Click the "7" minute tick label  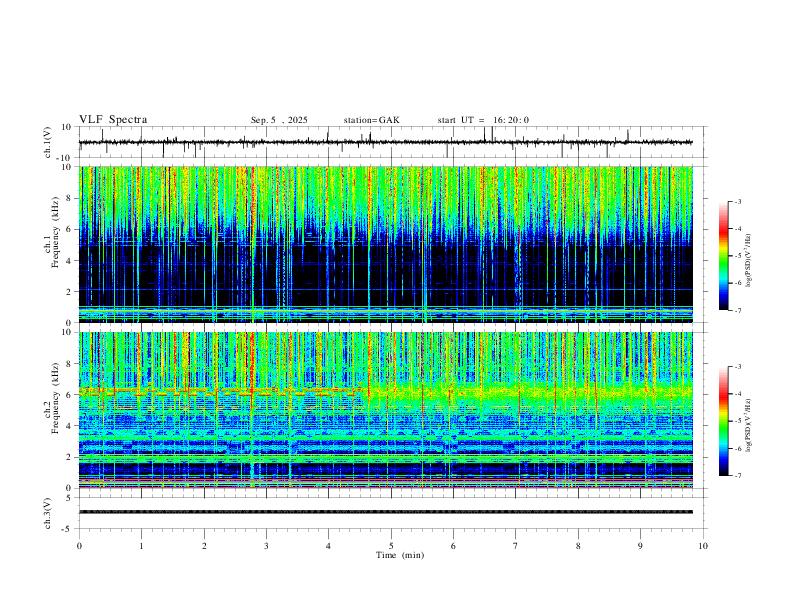coord(516,546)
